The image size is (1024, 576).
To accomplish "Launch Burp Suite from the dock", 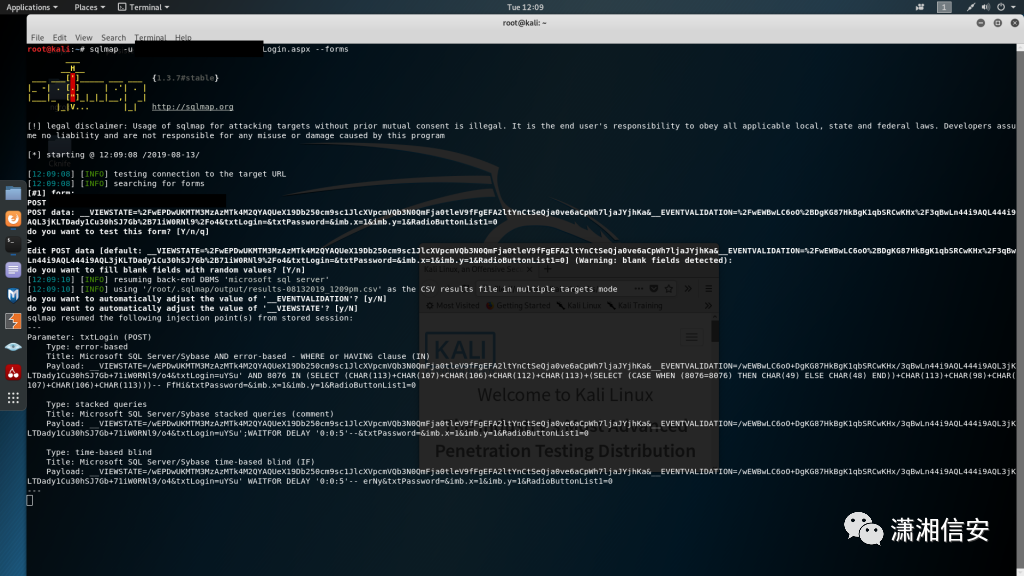I will (x=13, y=321).
